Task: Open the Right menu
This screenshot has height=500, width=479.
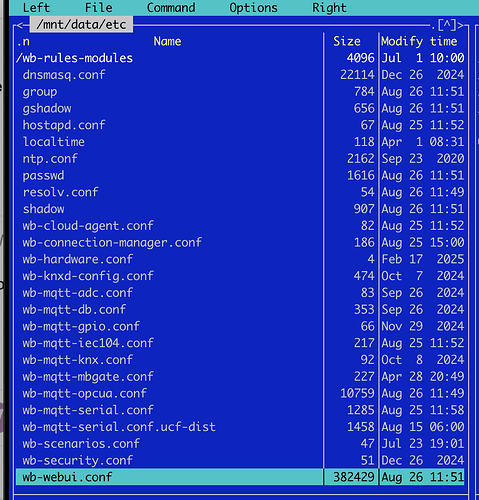Action: click(x=329, y=7)
